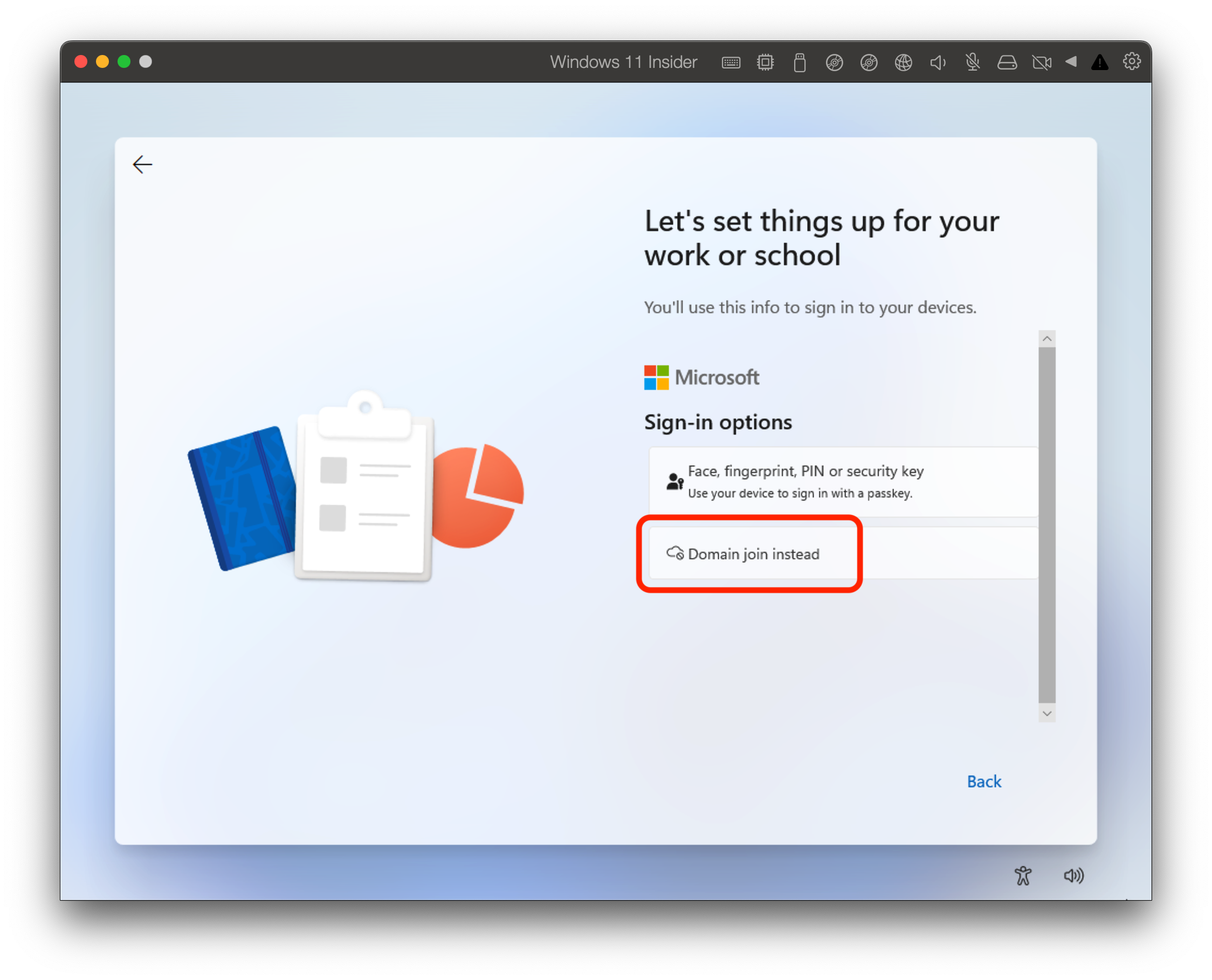Click the second CD/DVD disc icon
The width and height of the screenshot is (1212, 980).
(x=868, y=62)
